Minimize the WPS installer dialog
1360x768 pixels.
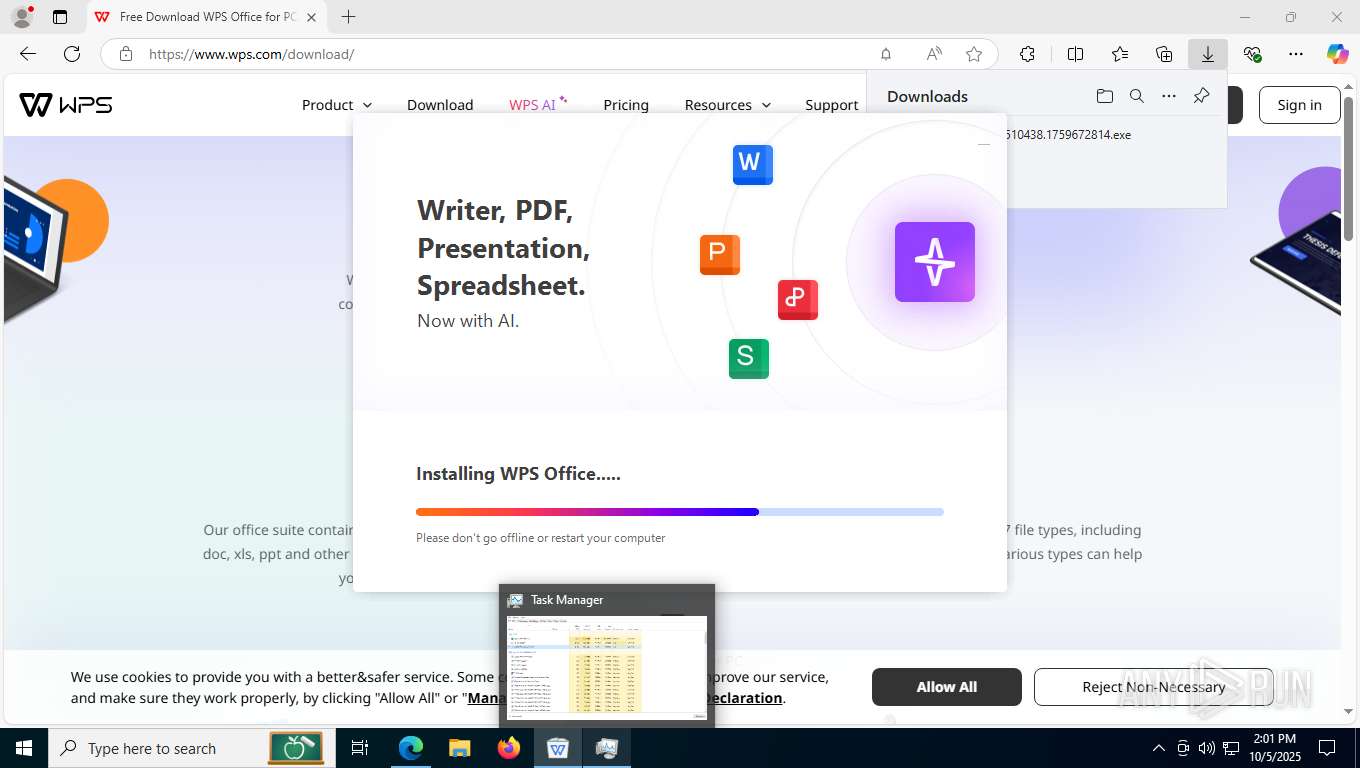click(x=984, y=145)
